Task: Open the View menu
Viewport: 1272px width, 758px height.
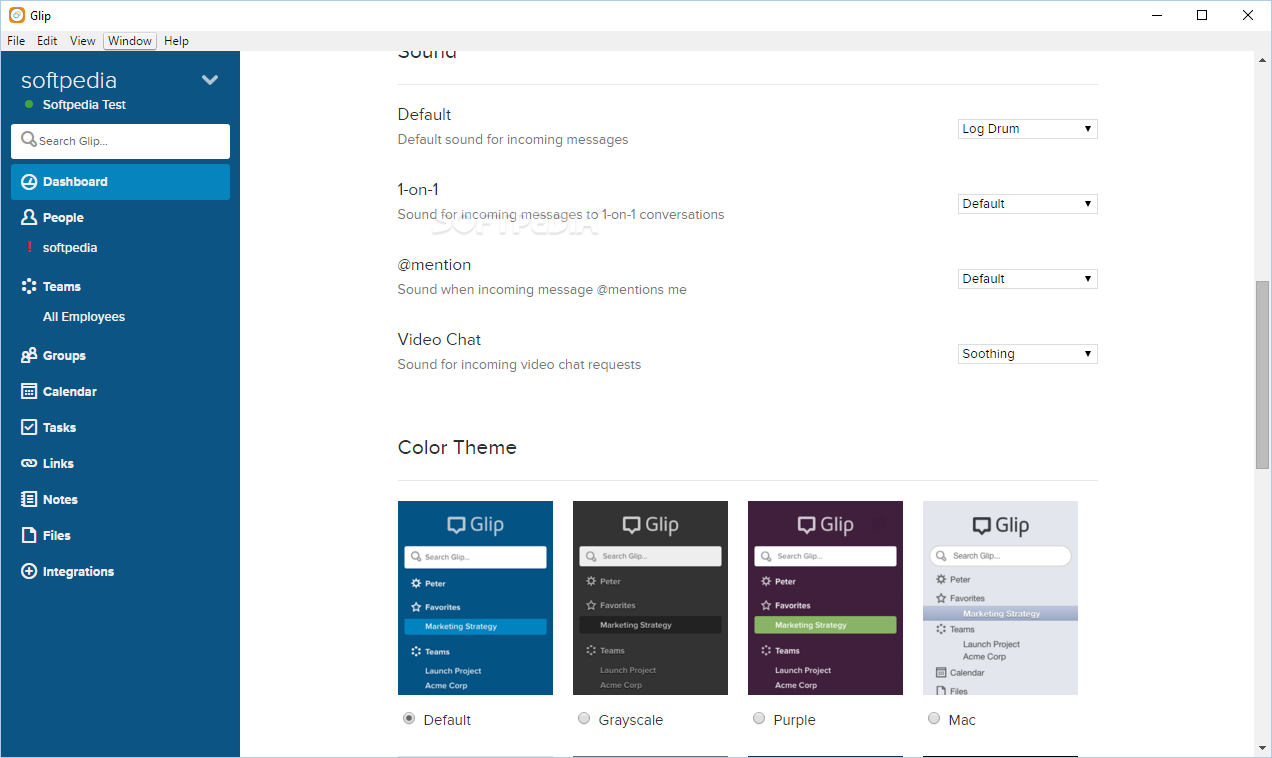Action: (83, 41)
